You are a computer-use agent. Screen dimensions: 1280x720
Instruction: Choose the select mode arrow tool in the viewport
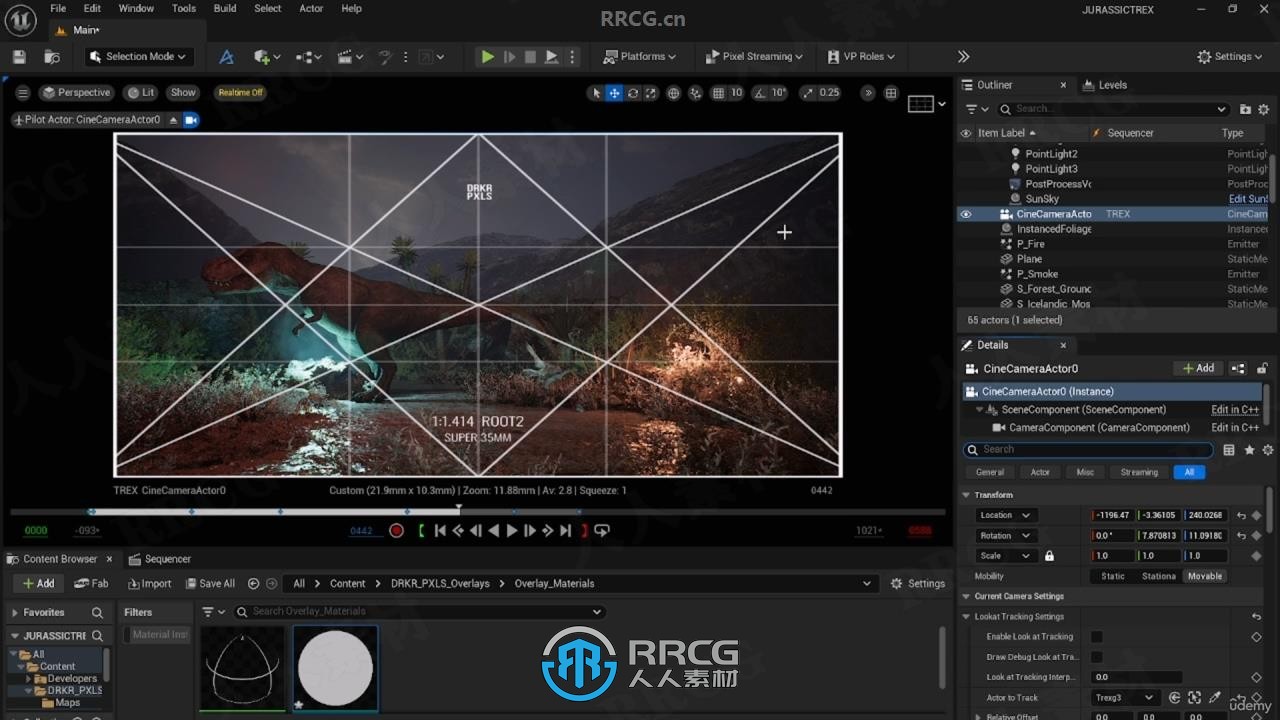[597, 93]
